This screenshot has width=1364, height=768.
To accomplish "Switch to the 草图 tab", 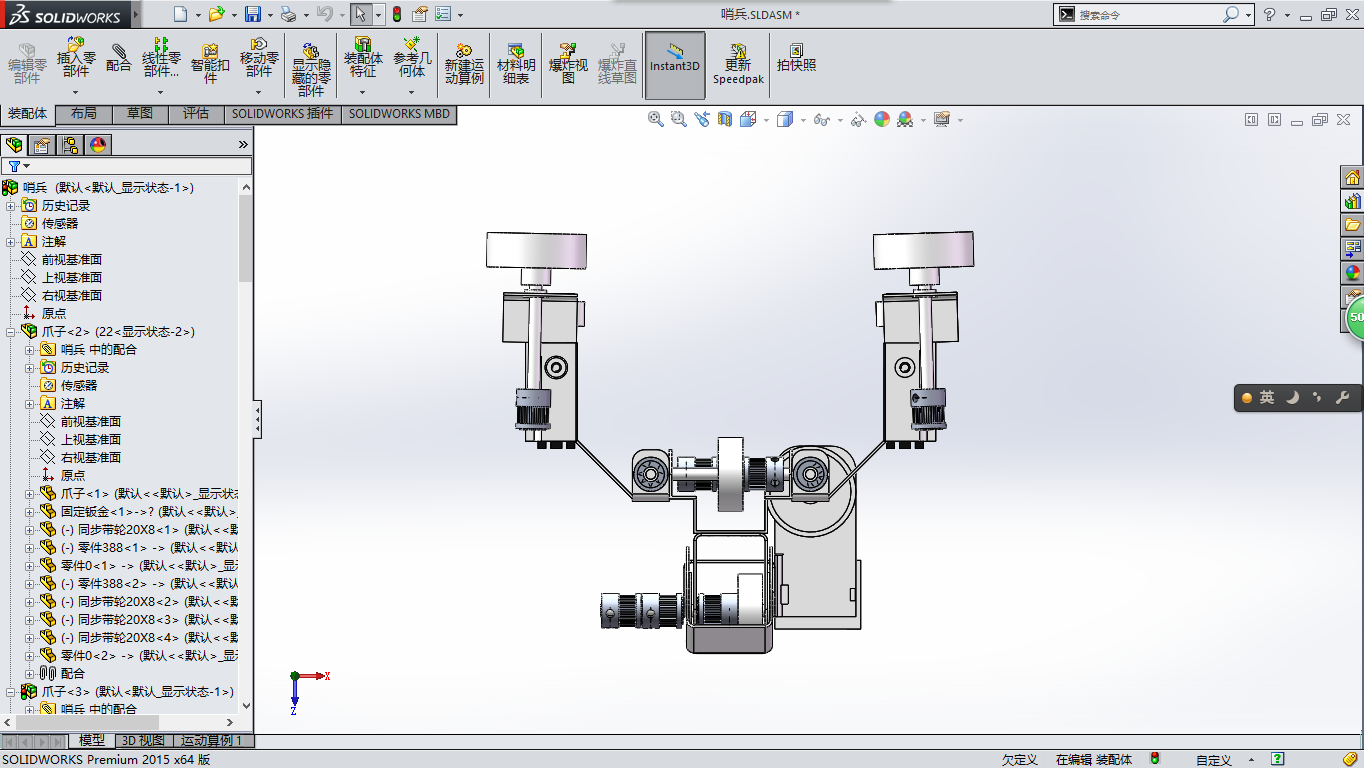I will pyautogui.click(x=140, y=114).
